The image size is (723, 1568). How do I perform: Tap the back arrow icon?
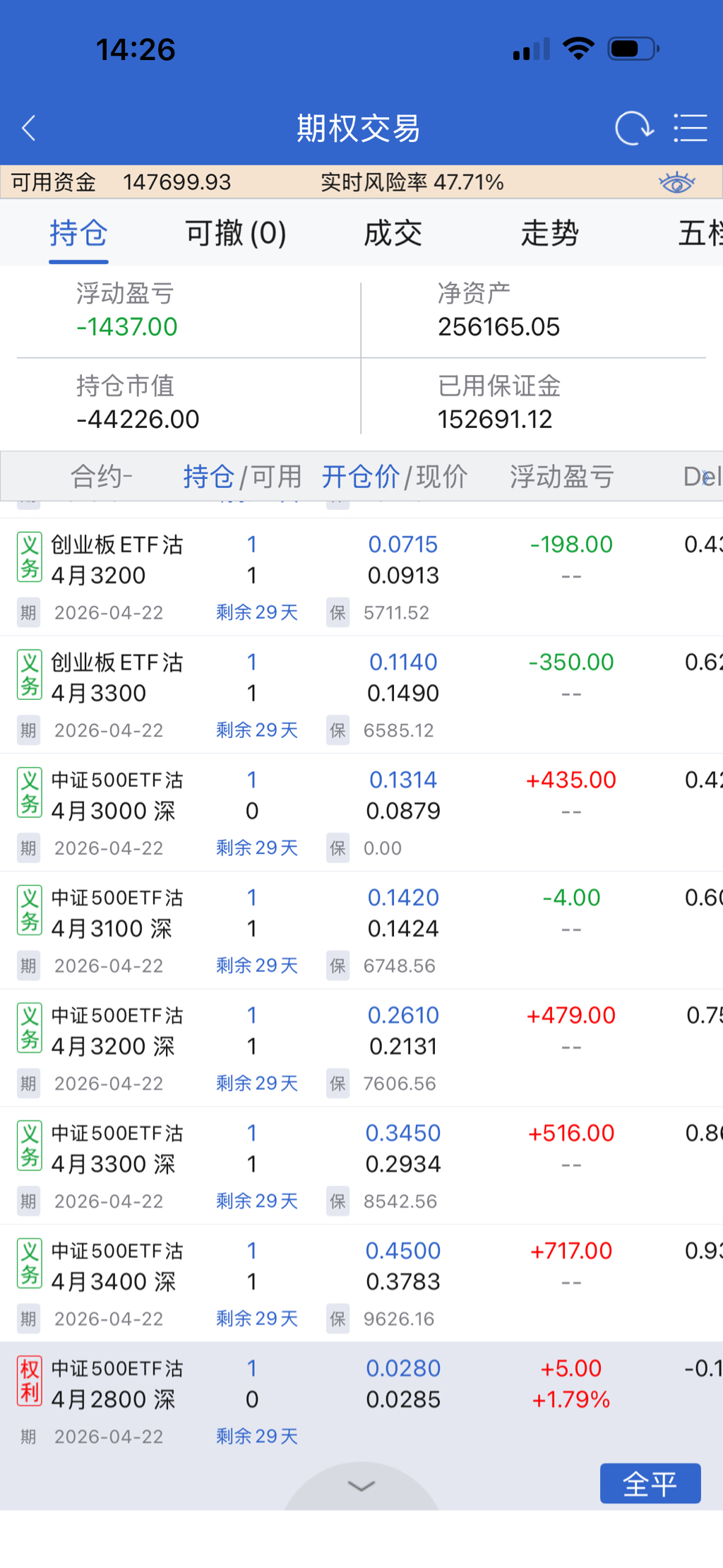[29, 129]
